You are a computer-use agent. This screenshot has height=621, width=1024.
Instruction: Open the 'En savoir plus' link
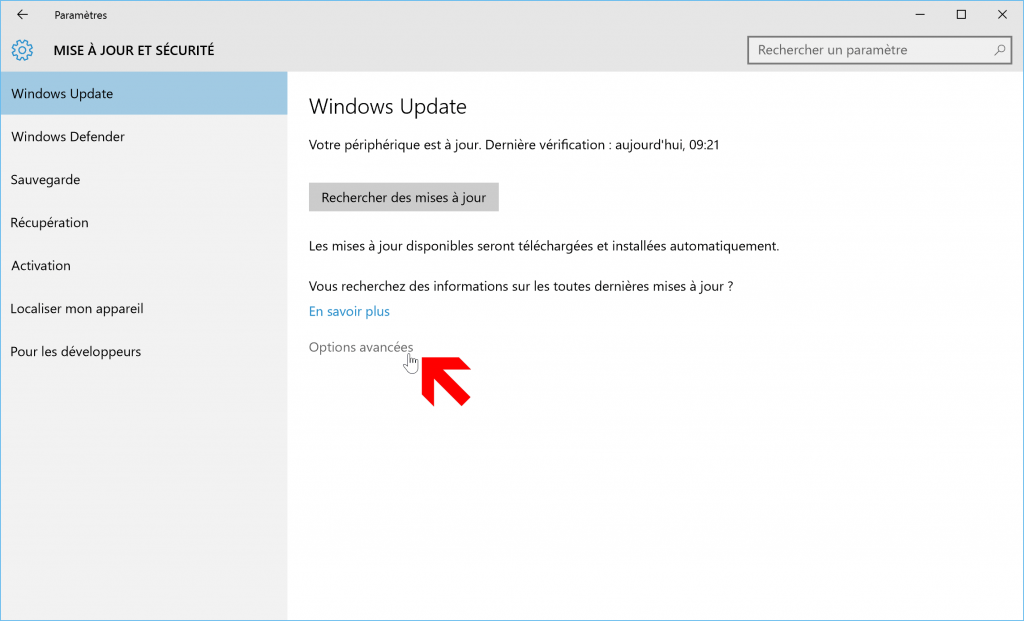(349, 311)
